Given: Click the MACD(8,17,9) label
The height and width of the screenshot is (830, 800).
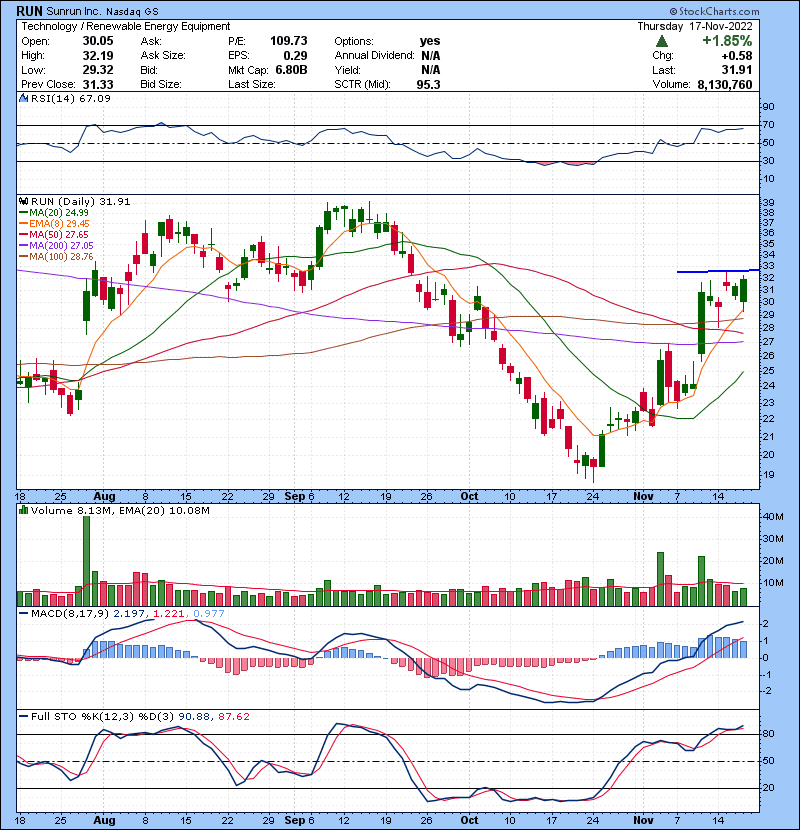Looking at the screenshot, I should pyautogui.click(x=70, y=614).
